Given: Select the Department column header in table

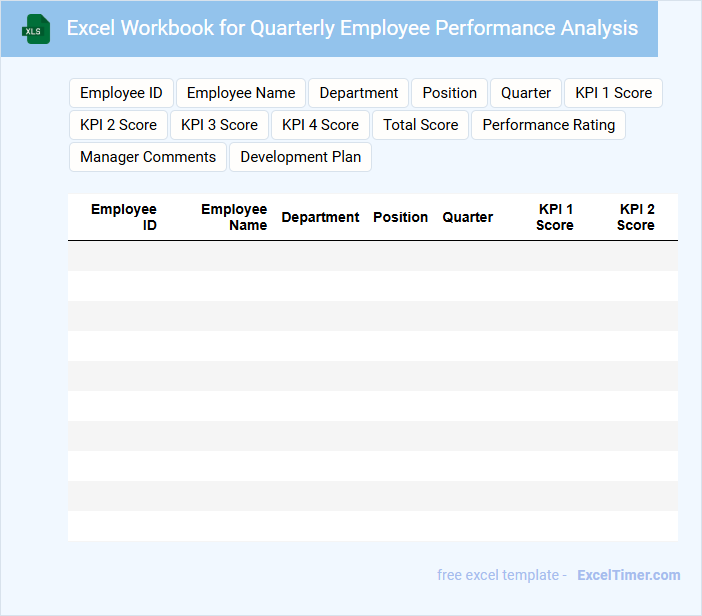Looking at the screenshot, I should point(320,217).
